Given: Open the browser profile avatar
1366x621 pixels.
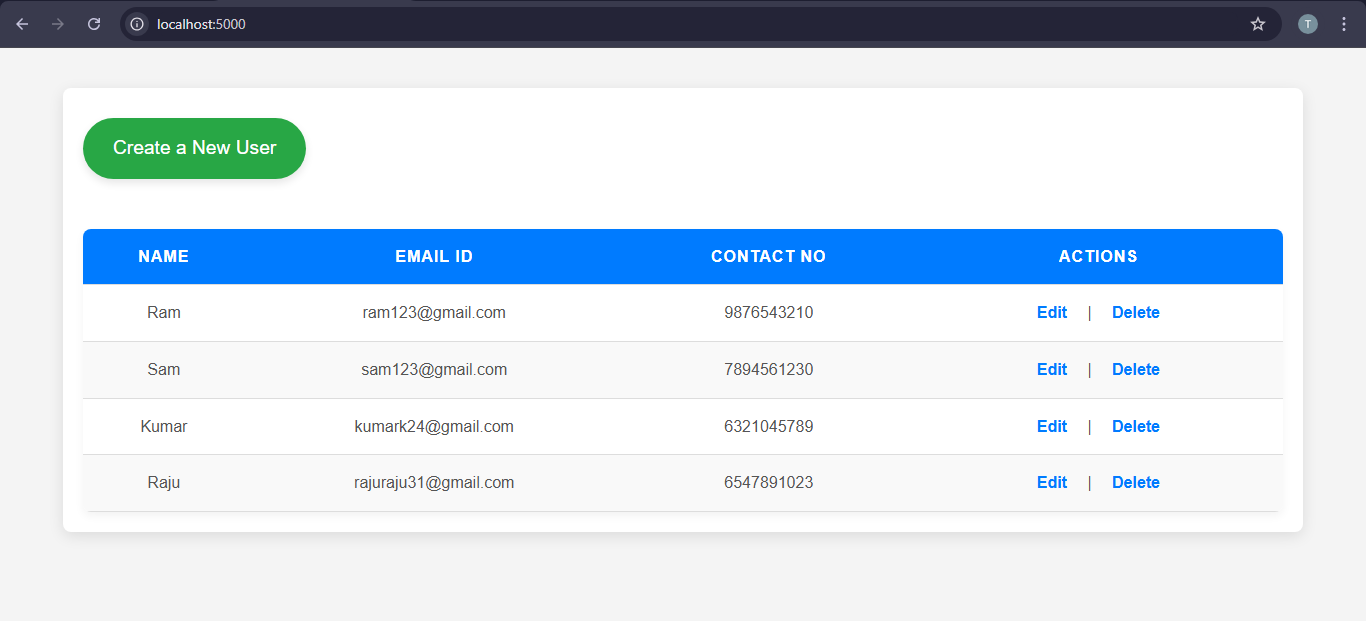Looking at the screenshot, I should tap(1308, 24).
